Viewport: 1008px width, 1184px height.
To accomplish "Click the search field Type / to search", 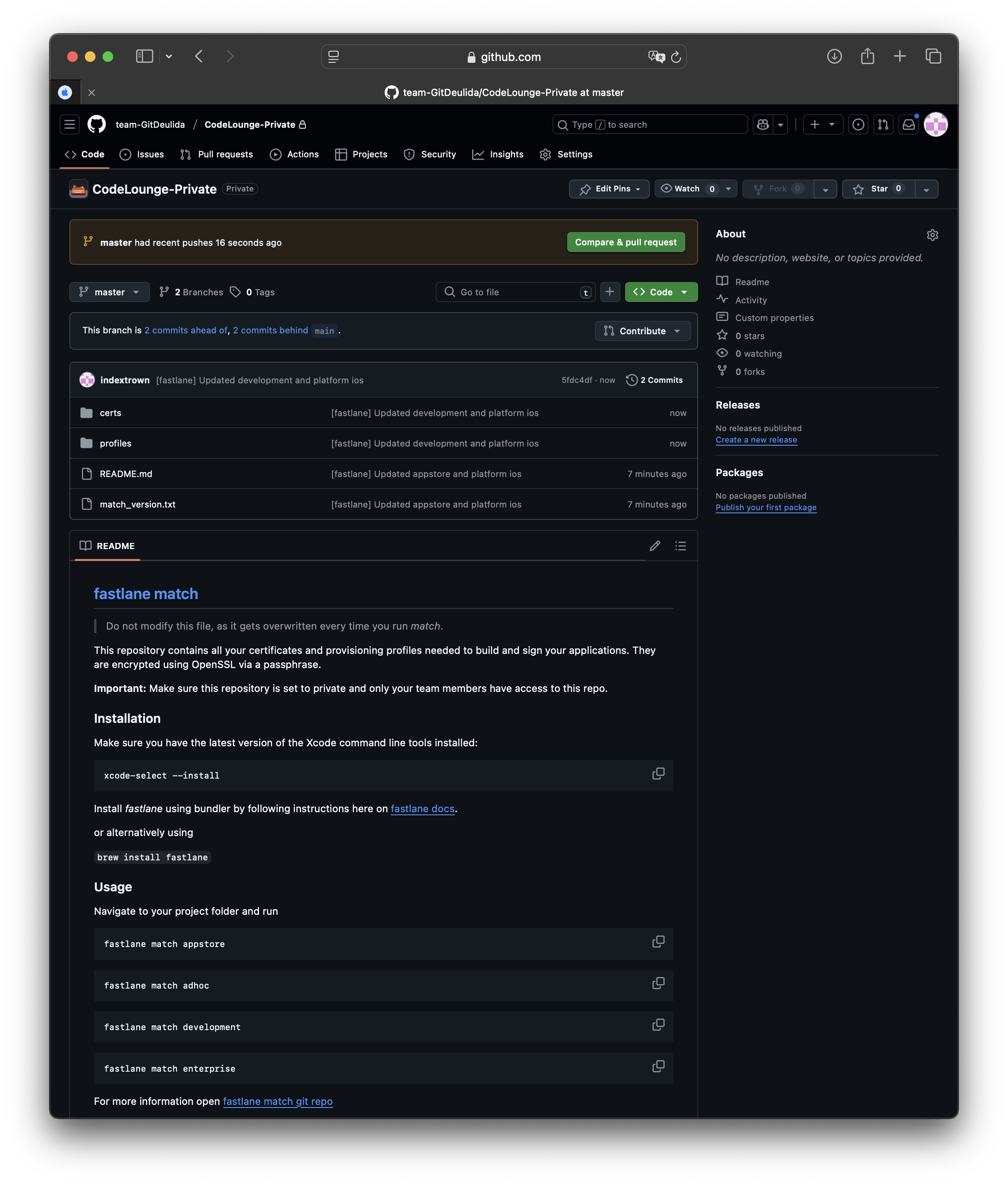I will 650,125.
